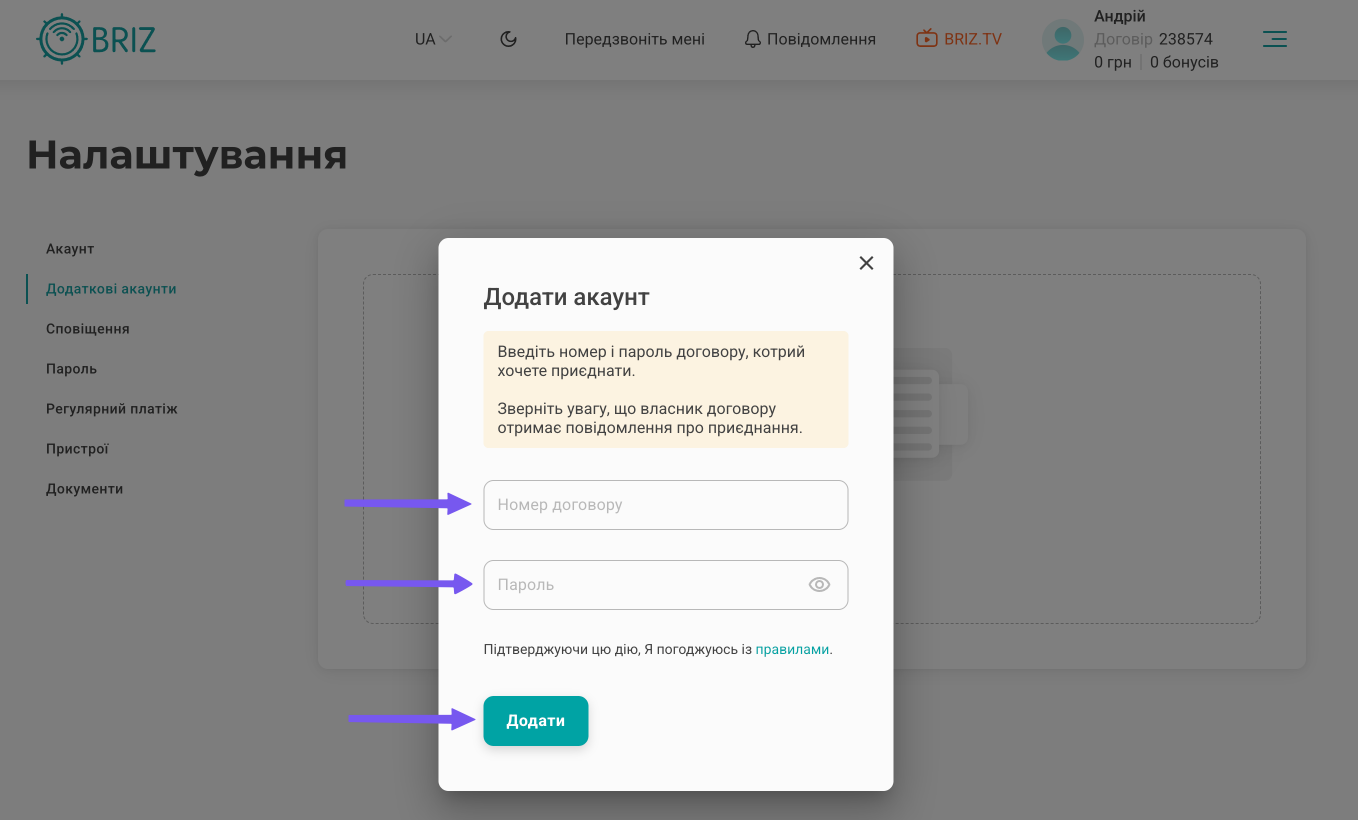The image size is (1358, 820).
Task: Open the hamburger menu
Action: [1274, 39]
